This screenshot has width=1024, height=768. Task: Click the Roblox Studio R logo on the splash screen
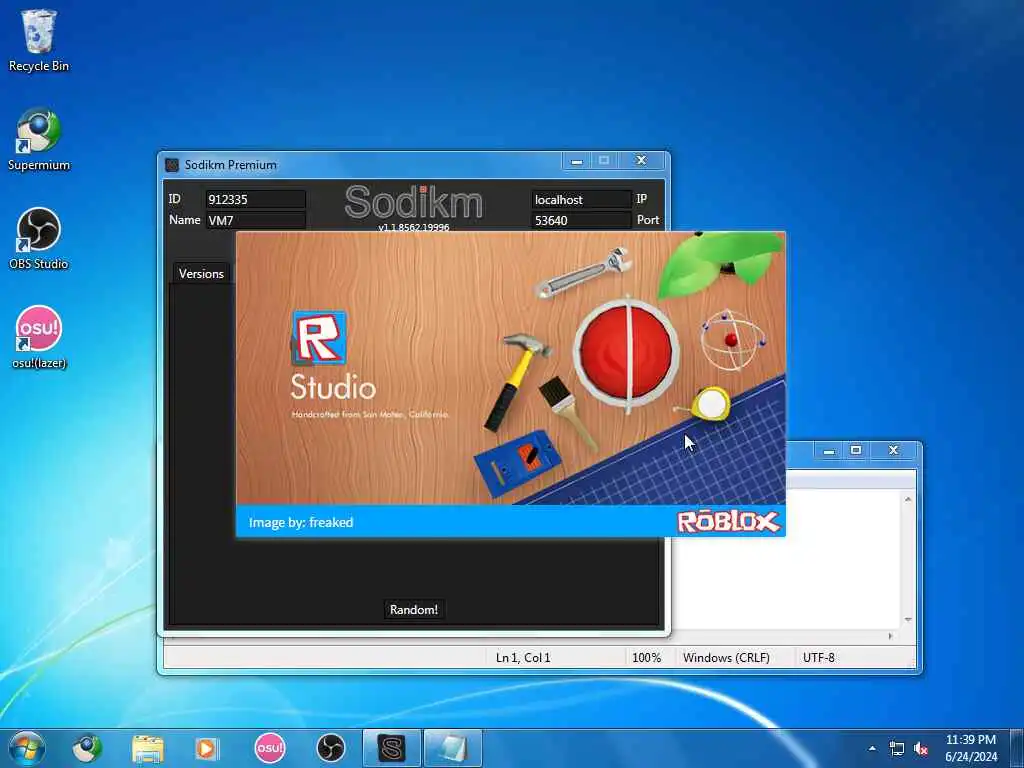point(319,338)
